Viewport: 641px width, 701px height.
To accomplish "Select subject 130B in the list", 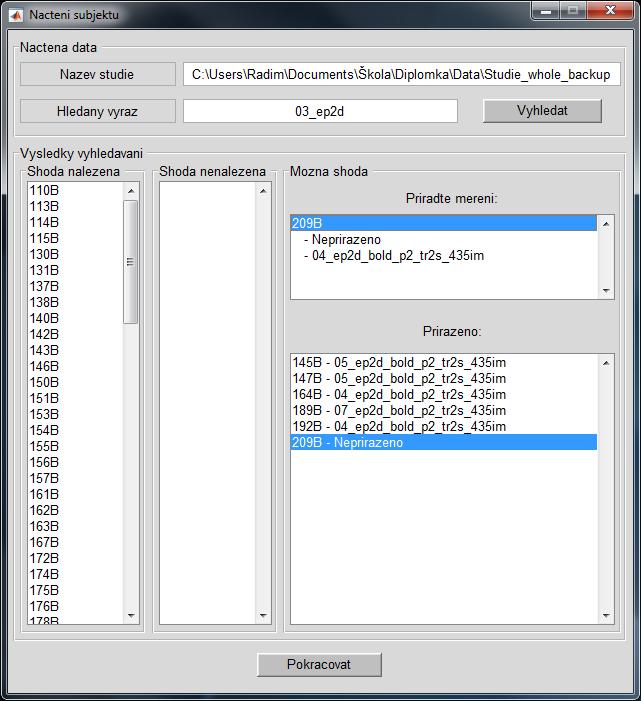I will pyautogui.click(x=75, y=254).
